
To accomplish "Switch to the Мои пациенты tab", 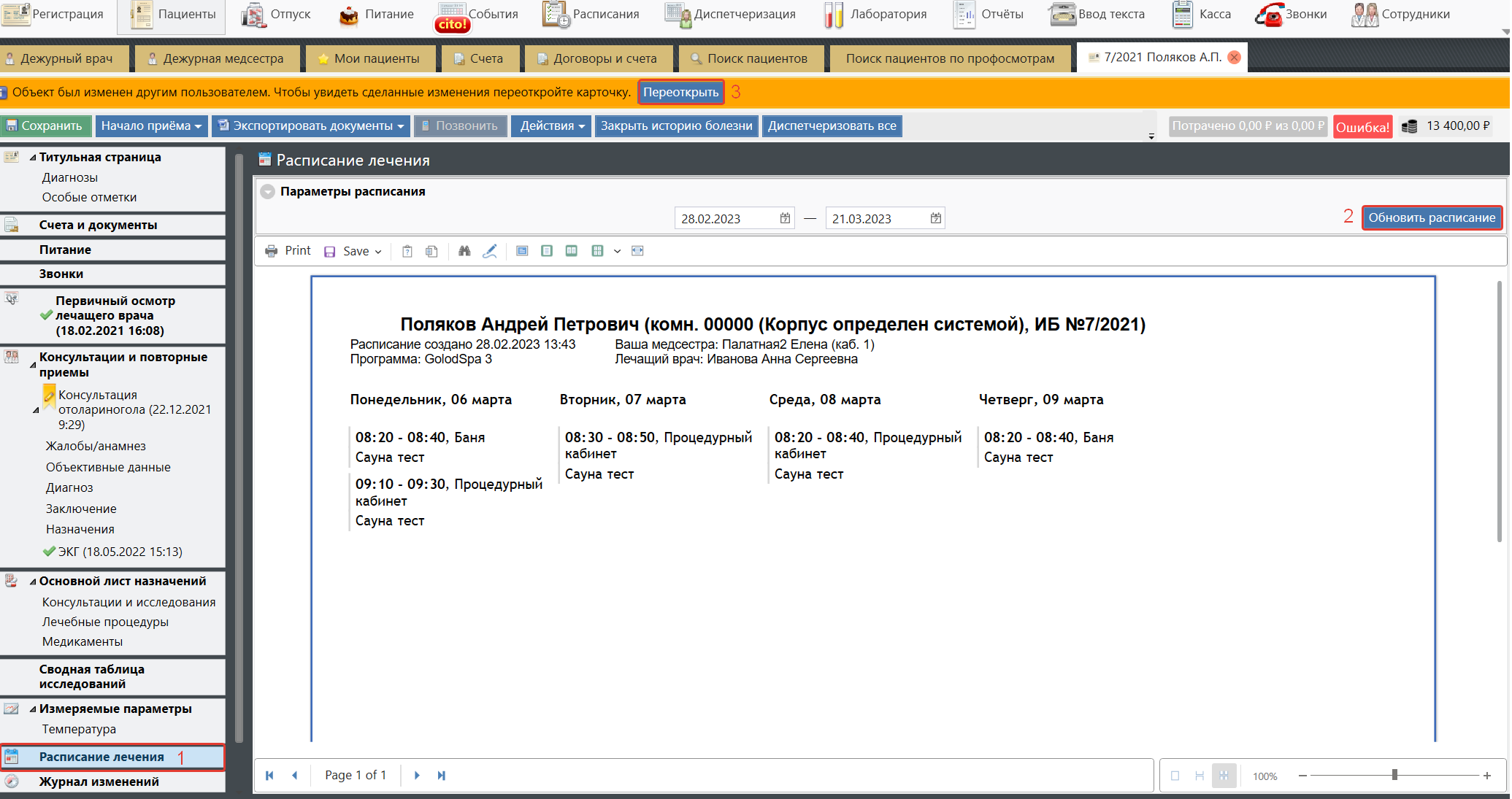I will pos(369,58).
